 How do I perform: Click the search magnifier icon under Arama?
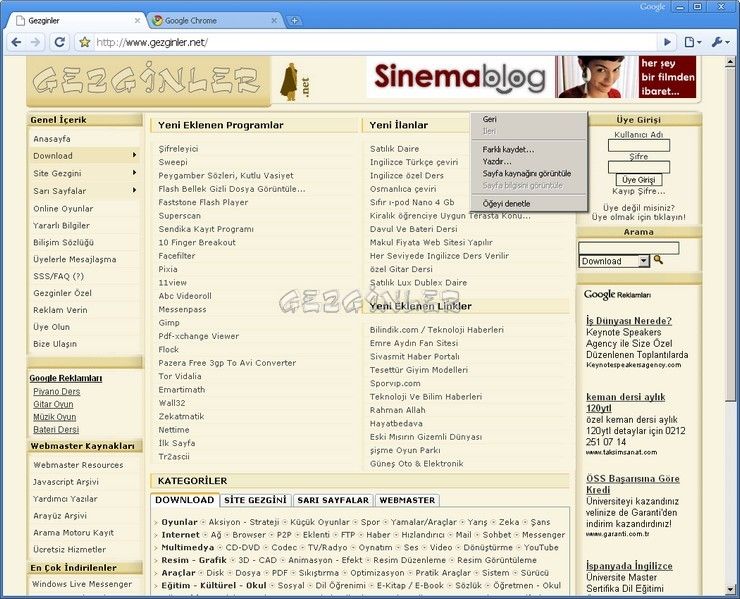click(658, 260)
